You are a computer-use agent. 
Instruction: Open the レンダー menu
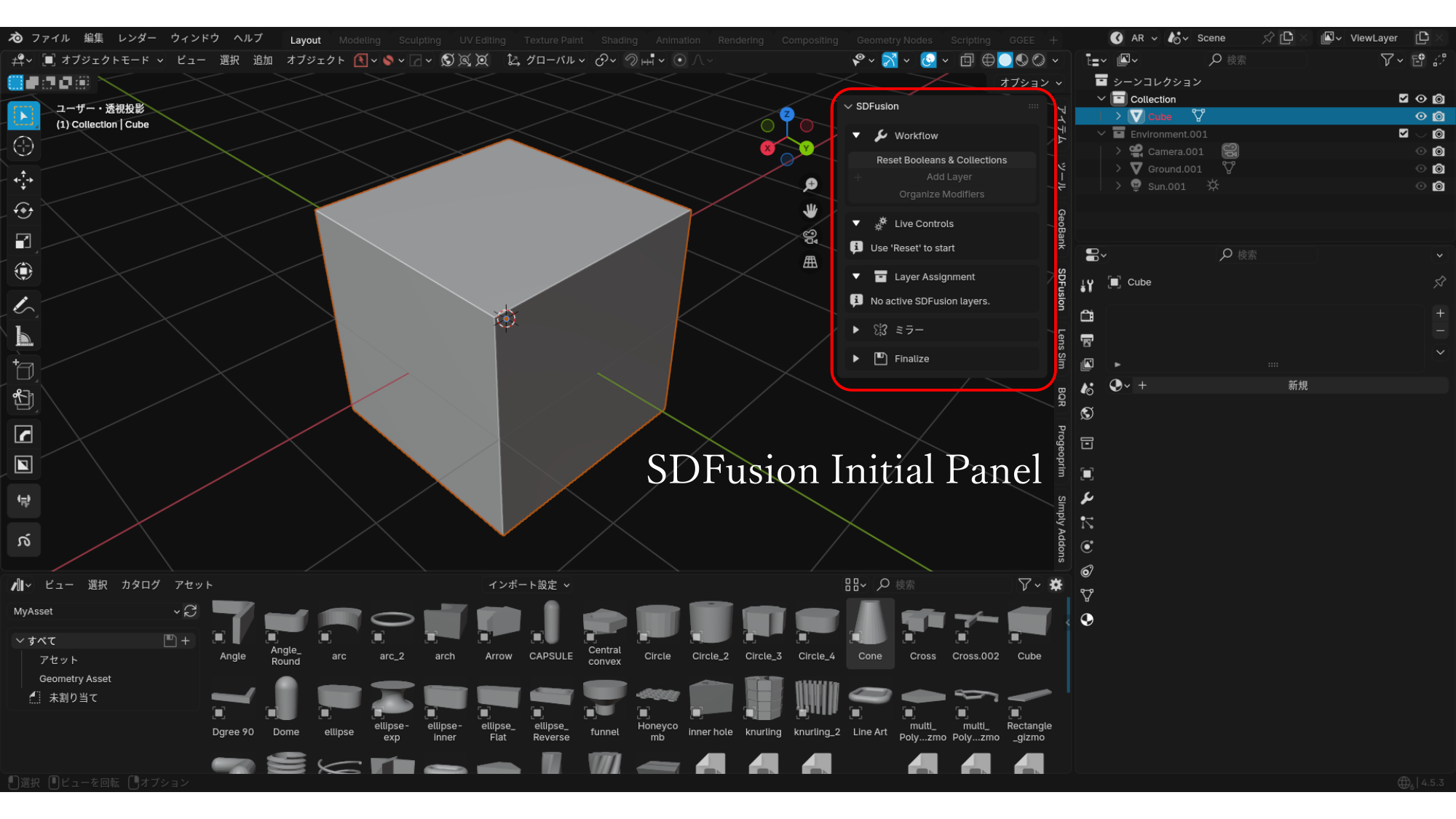click(137, 38)
